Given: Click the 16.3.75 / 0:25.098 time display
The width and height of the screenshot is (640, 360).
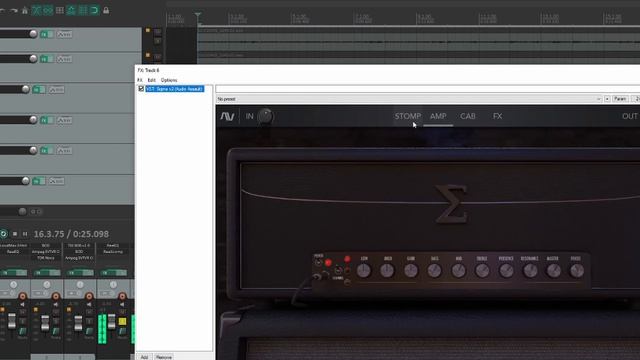Looking at the screenshot, I should [x=71, y=234].
